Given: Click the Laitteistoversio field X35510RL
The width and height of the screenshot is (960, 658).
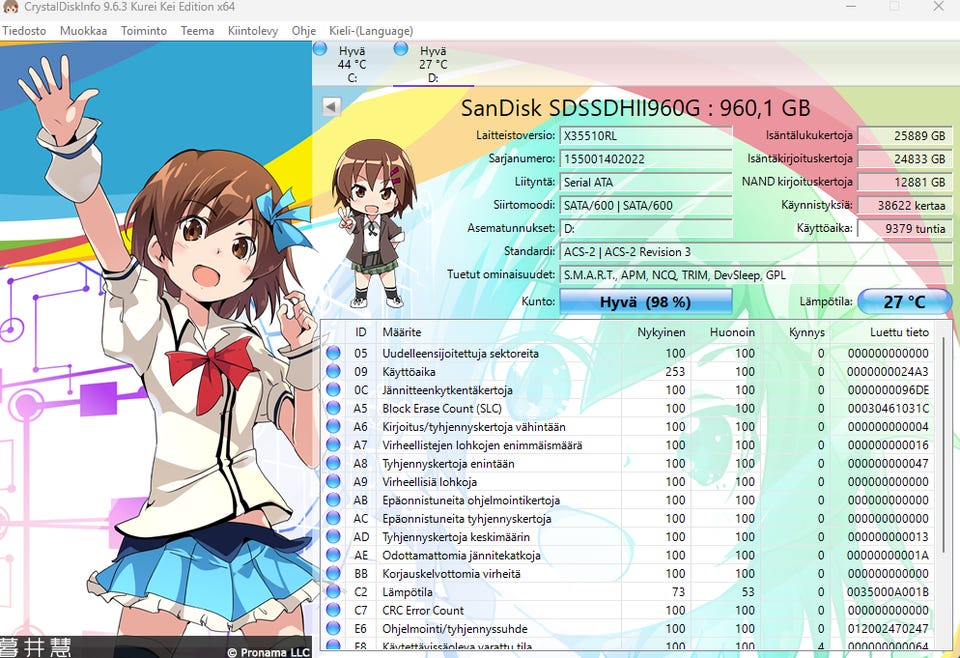Looking at the screenshot, I should 646,136.
